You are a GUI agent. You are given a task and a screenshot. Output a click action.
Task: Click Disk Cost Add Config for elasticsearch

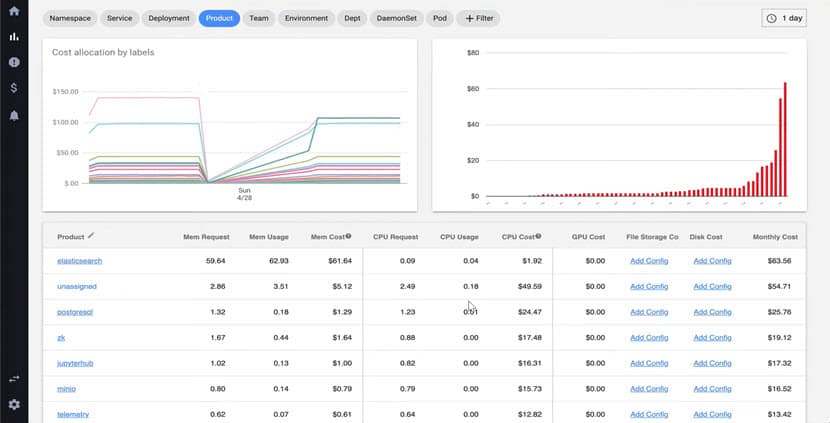(712, 261)
